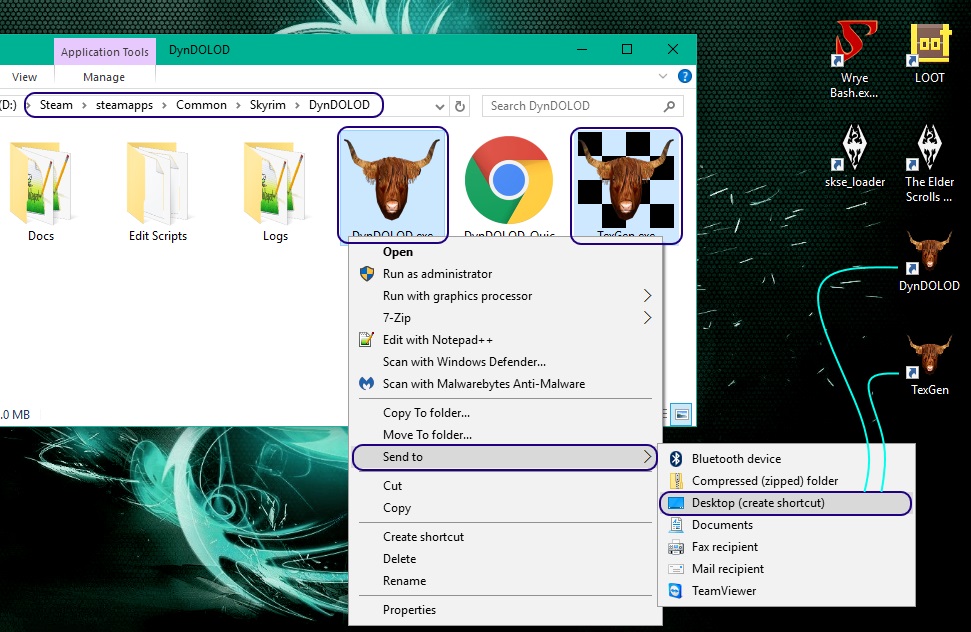
Task: Refresh the Explorer address bar
Action: 459,106
